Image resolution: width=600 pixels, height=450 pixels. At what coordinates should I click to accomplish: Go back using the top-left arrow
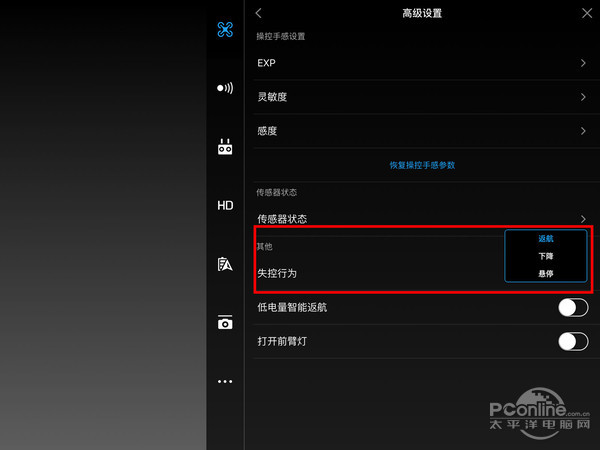tap(259, 13)
